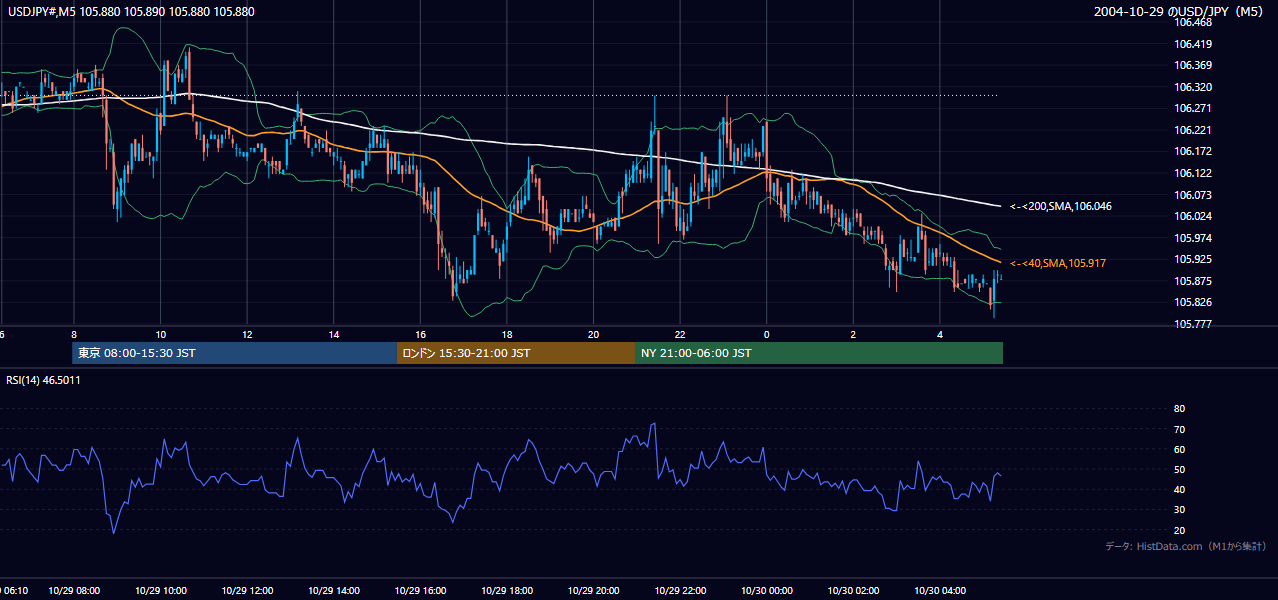
Task: Click RSI scale level 50
Action: [x=1179, y=469]
